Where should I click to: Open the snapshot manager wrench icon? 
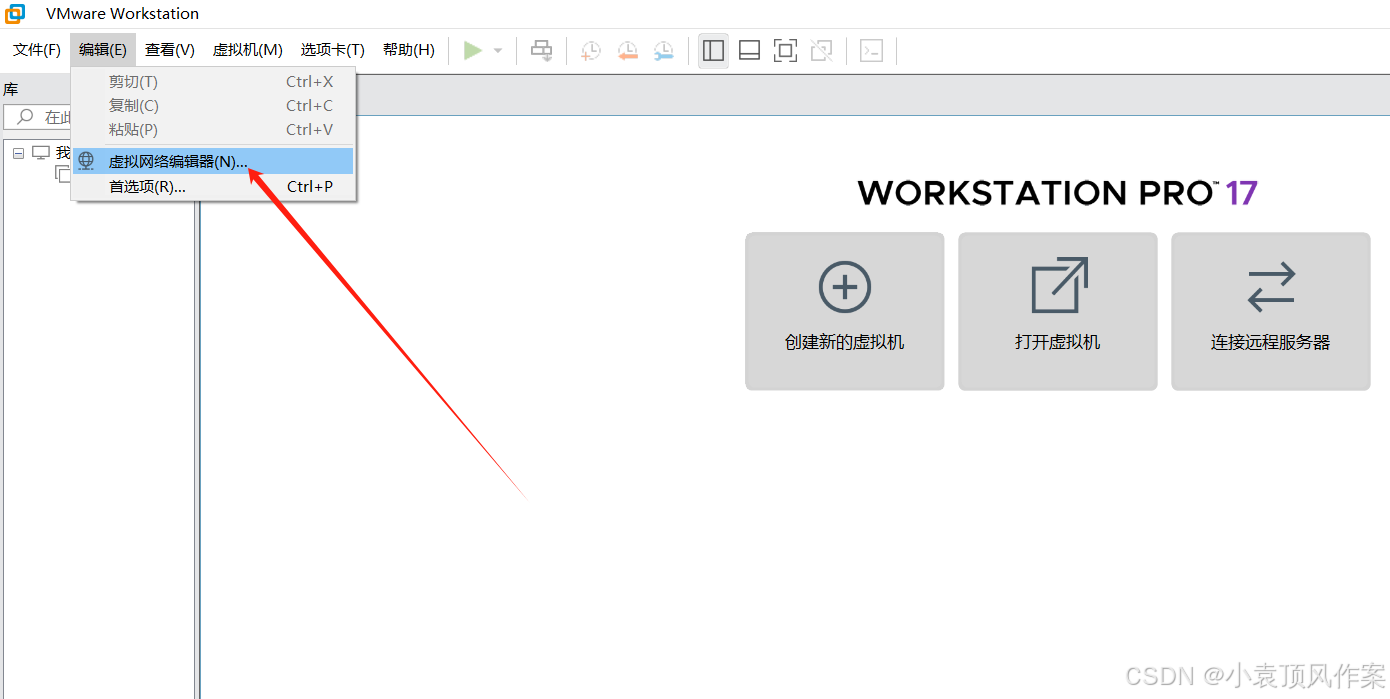tap(664, 50)
